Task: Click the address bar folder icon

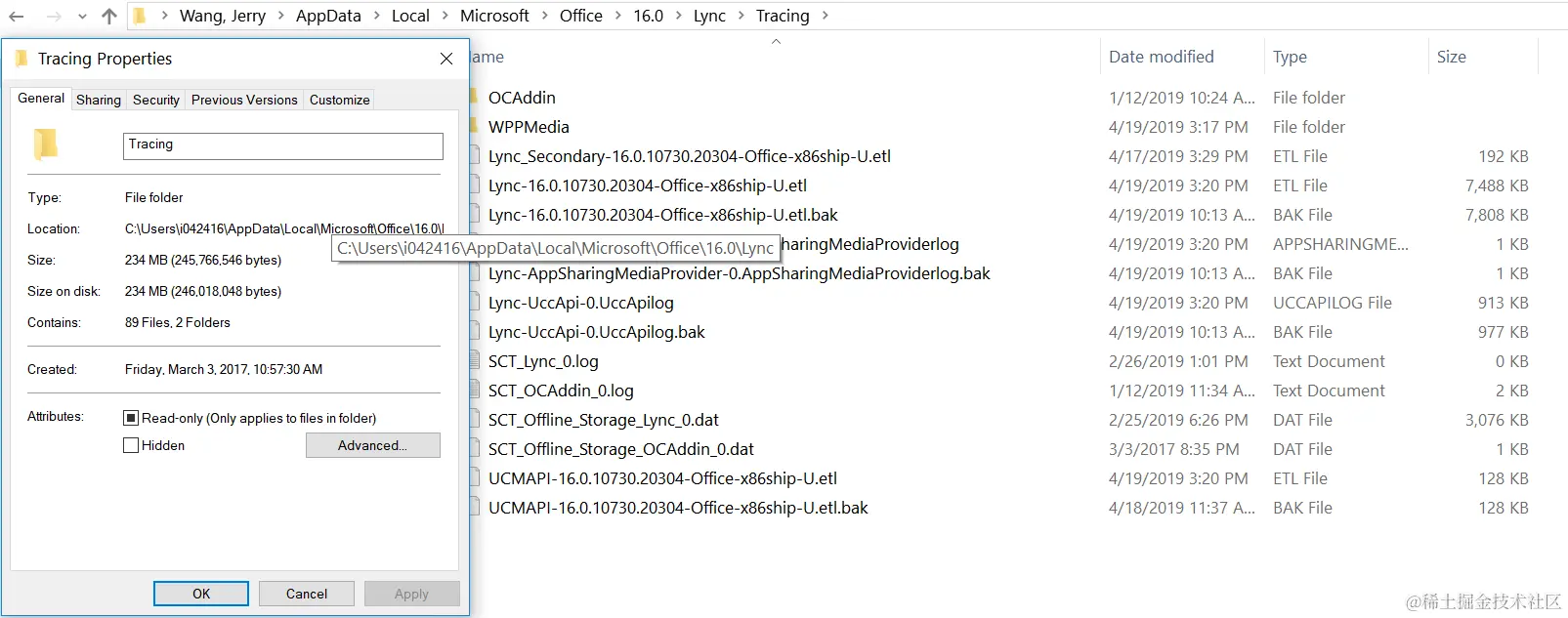Action: (x=140, y=16)
